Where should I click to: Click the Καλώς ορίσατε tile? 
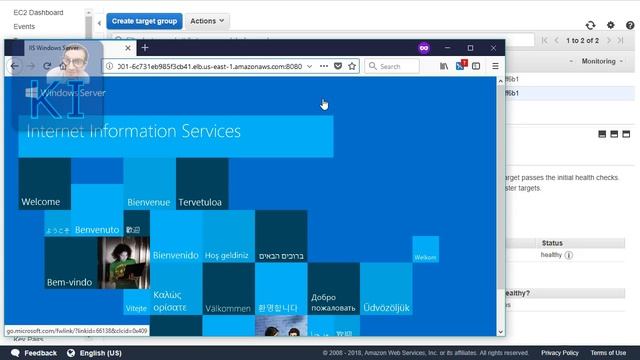click(176, 289)
